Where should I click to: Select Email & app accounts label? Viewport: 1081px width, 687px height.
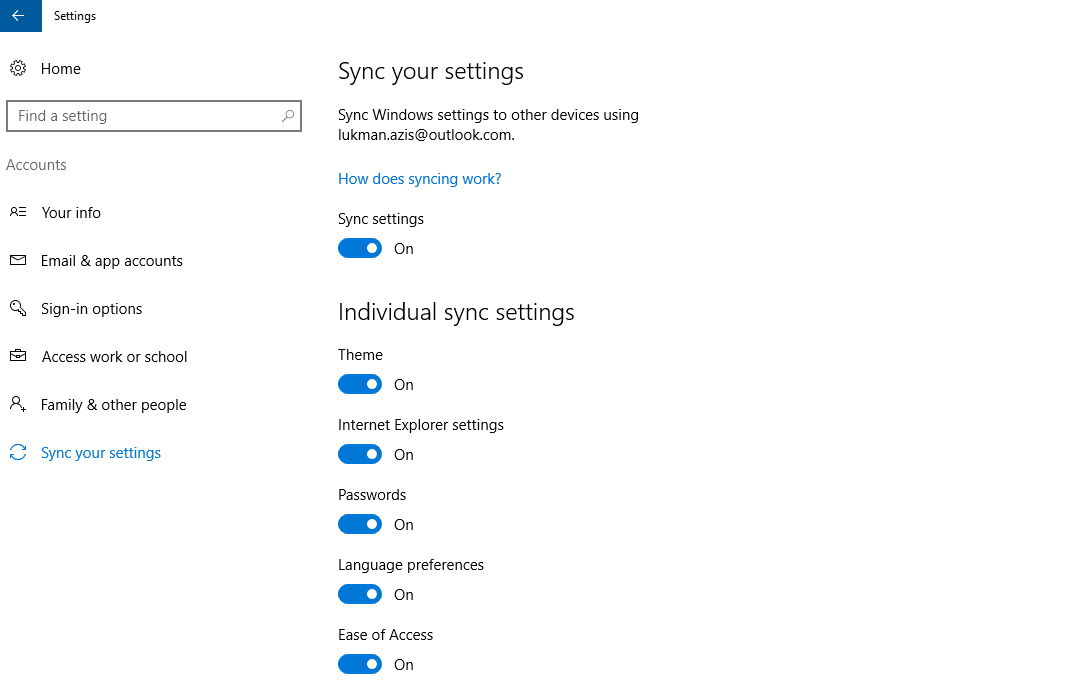[112, 261]
